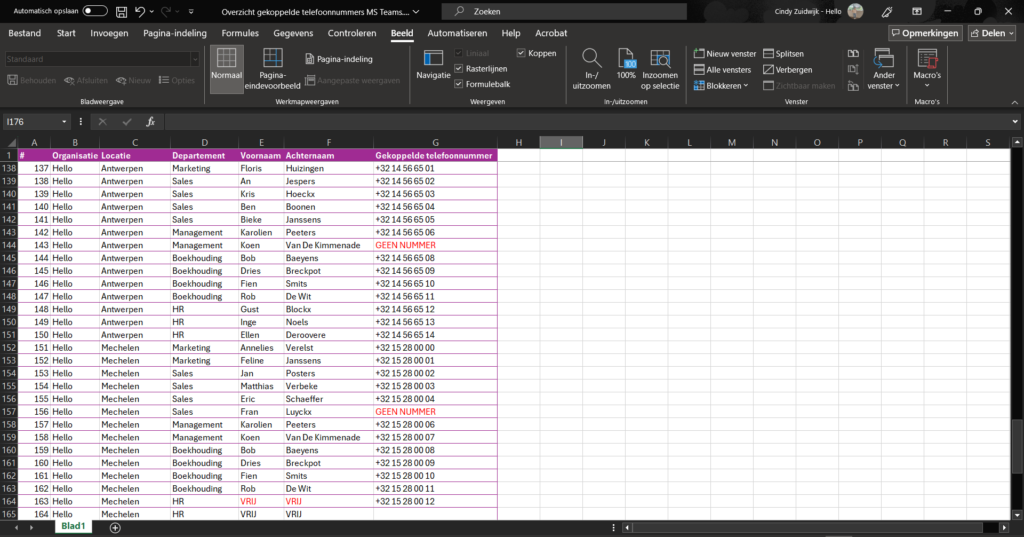Uncheck the Formulebalk checkbox
Screen dimensions: 1024x537
tap(458, 84)
